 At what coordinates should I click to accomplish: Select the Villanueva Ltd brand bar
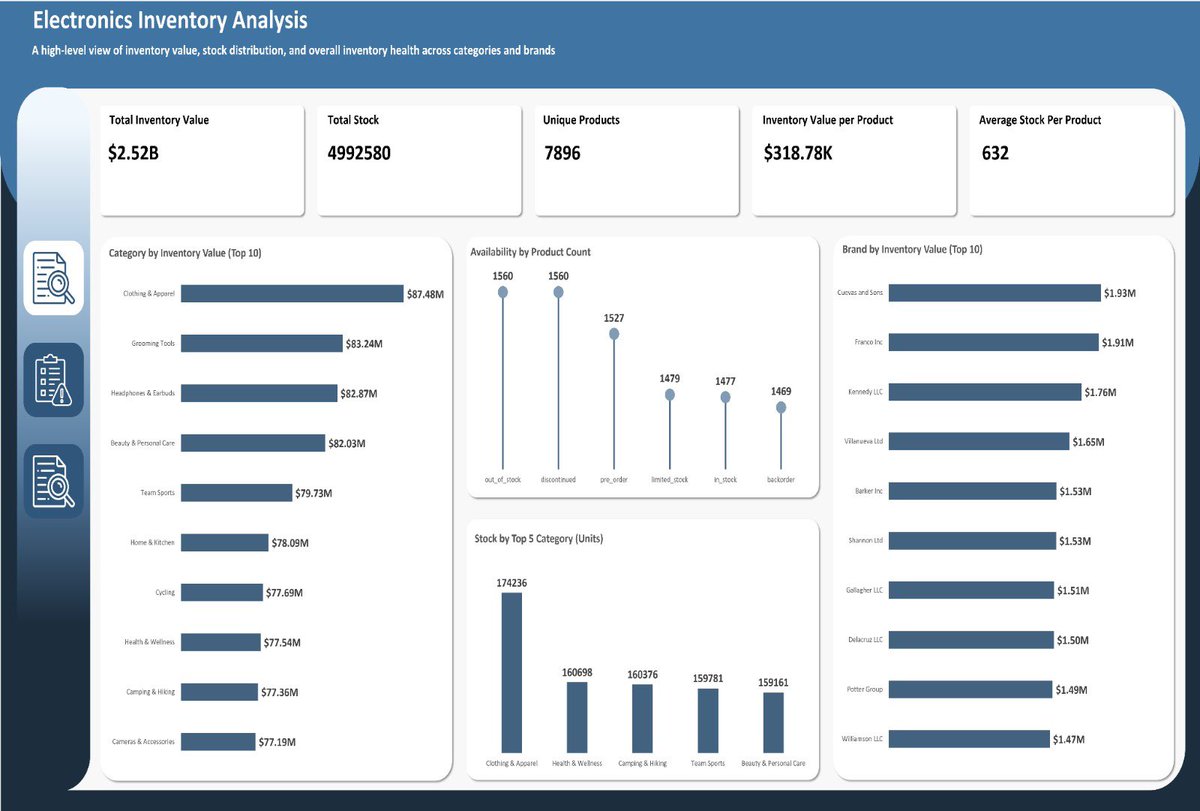click(979, 441)
